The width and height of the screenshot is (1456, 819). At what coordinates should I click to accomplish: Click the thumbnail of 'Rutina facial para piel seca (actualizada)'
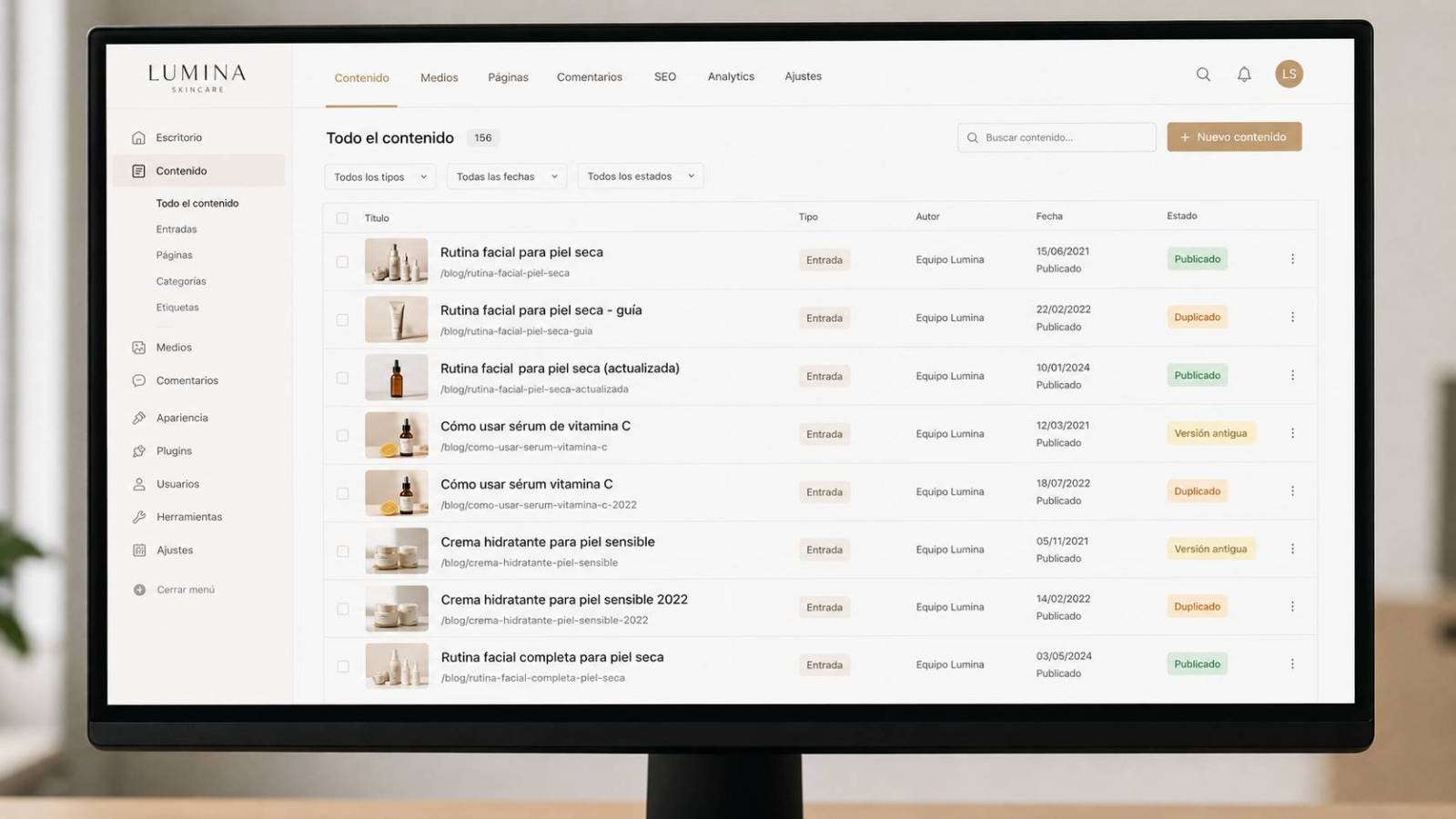click(397, 378)
